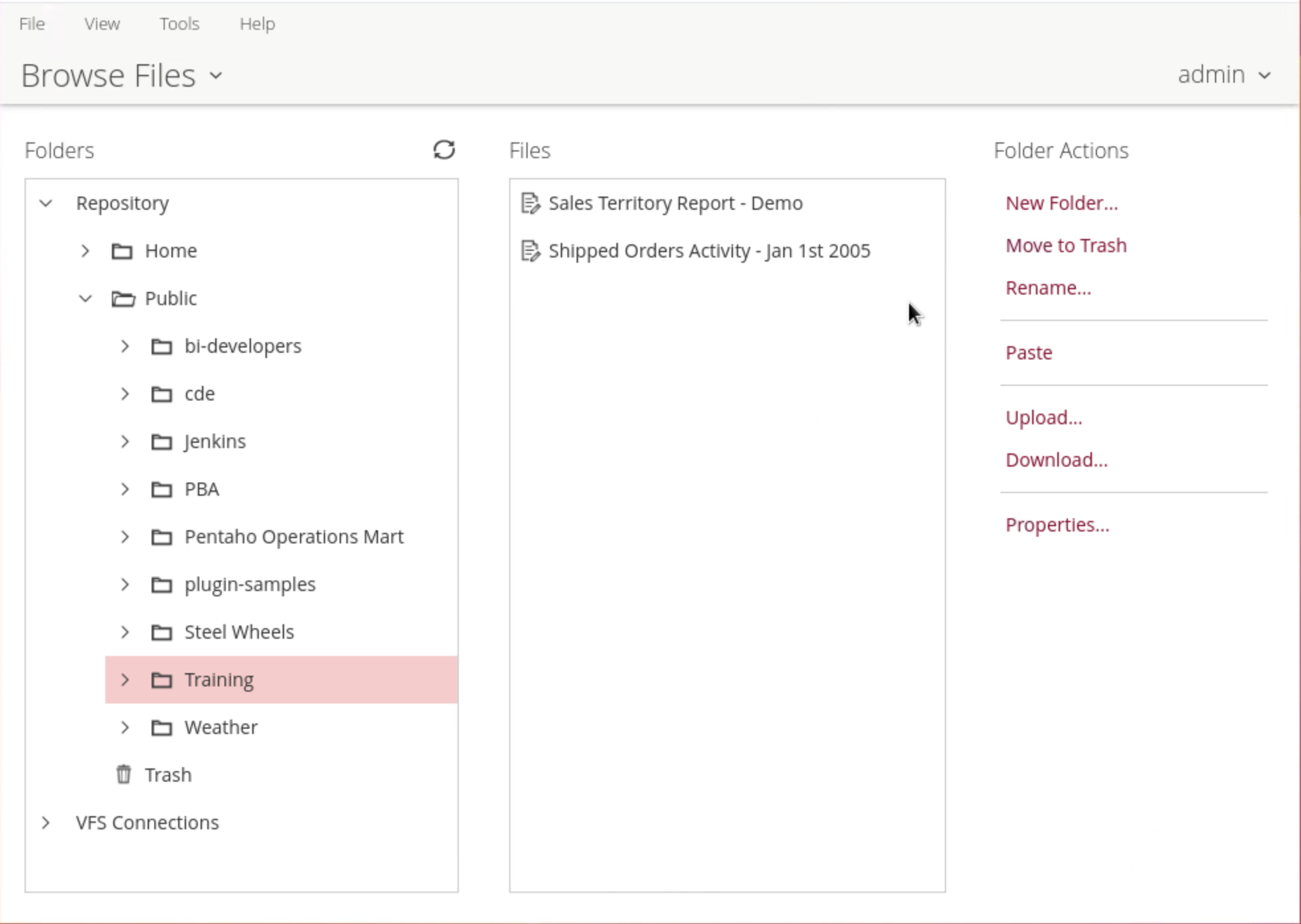Screen dimensions: 1301x924
Task: Click the refresh folders icon
Action: 444,150
